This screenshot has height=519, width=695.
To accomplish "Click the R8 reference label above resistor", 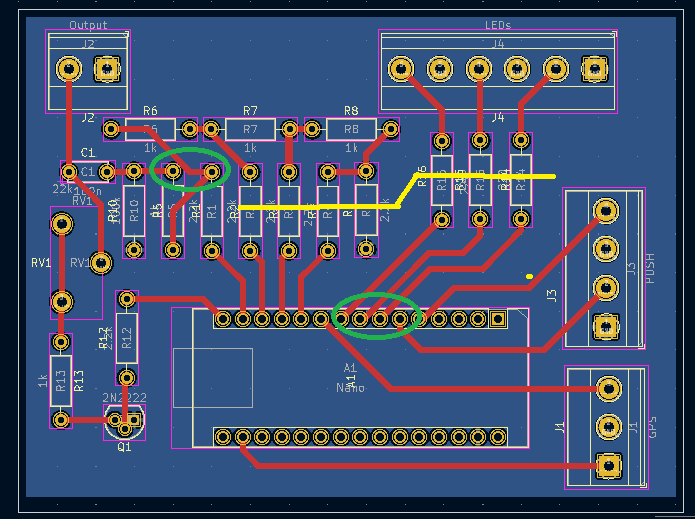I will [x=351, y=110].
